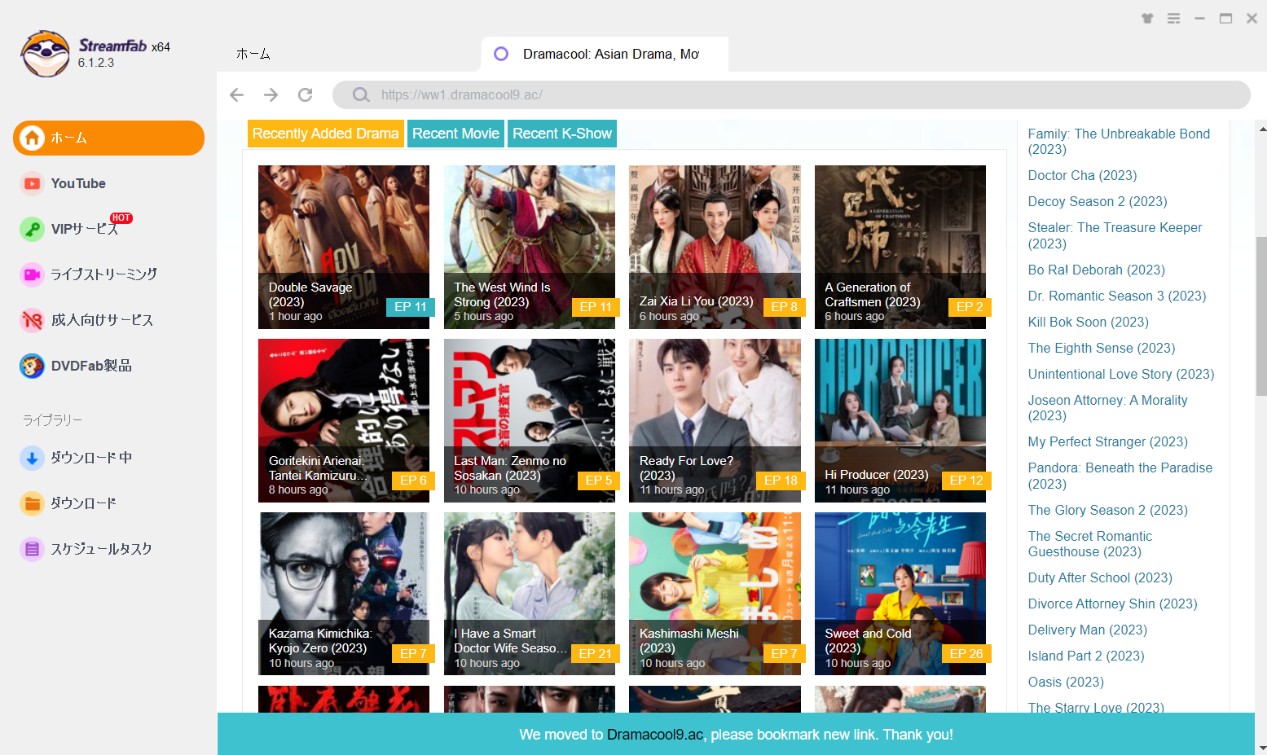The width and height of the screenshot is (1267, 755).
Task: Click the Delivery Man (2023) link
Action: point(1087,630)
